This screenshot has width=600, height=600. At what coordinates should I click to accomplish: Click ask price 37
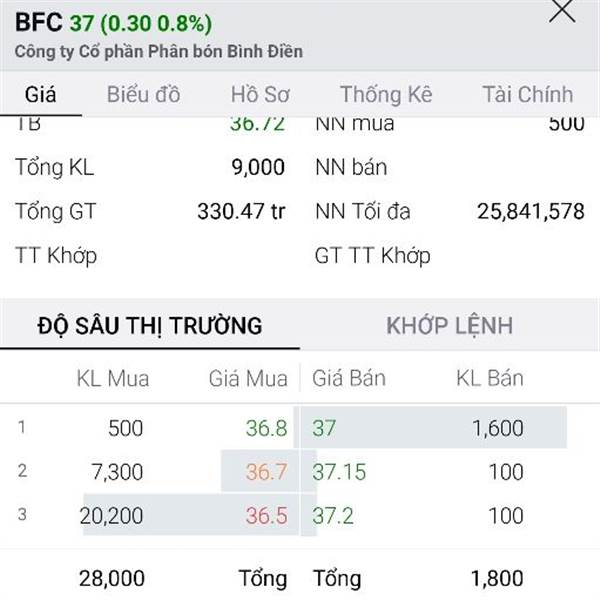324,428
